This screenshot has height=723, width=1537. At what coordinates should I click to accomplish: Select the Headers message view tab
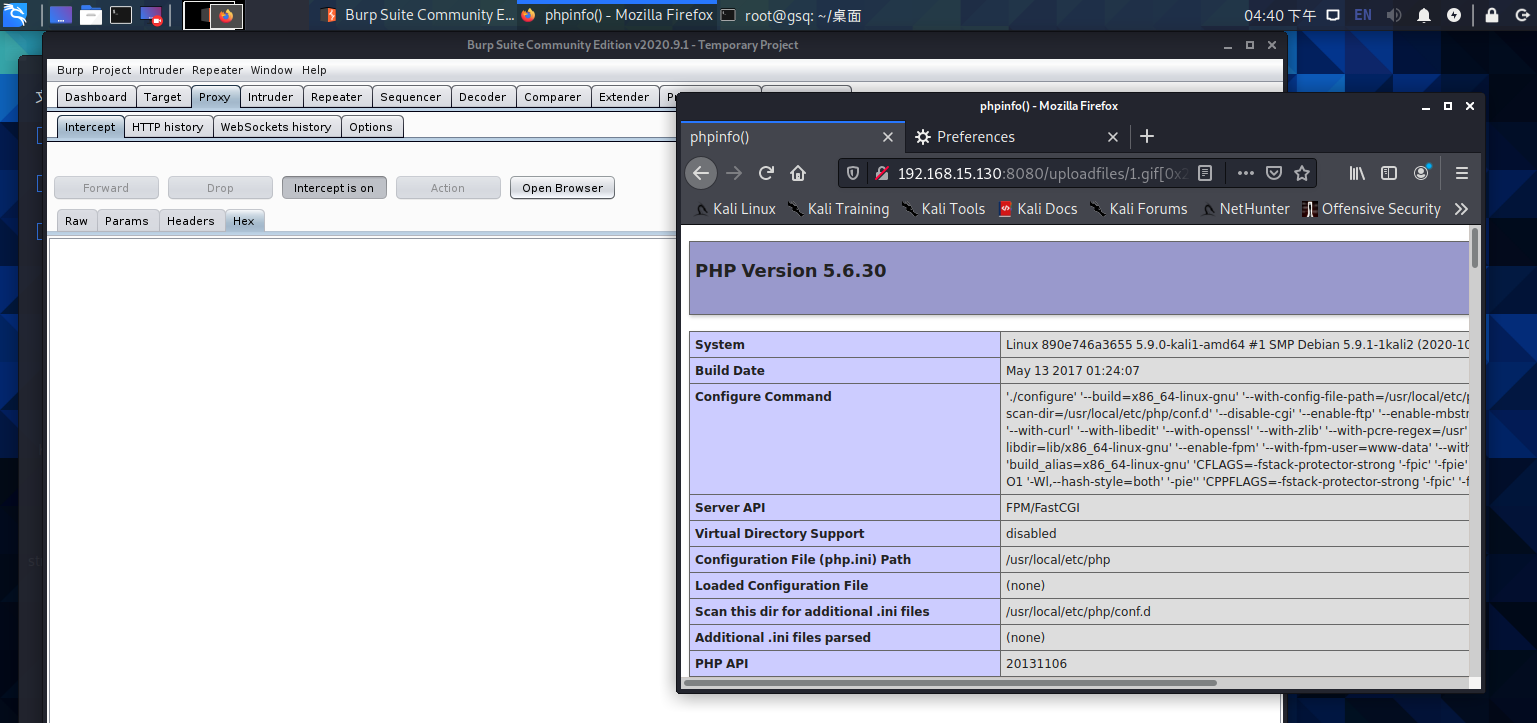tap(191, 221)
